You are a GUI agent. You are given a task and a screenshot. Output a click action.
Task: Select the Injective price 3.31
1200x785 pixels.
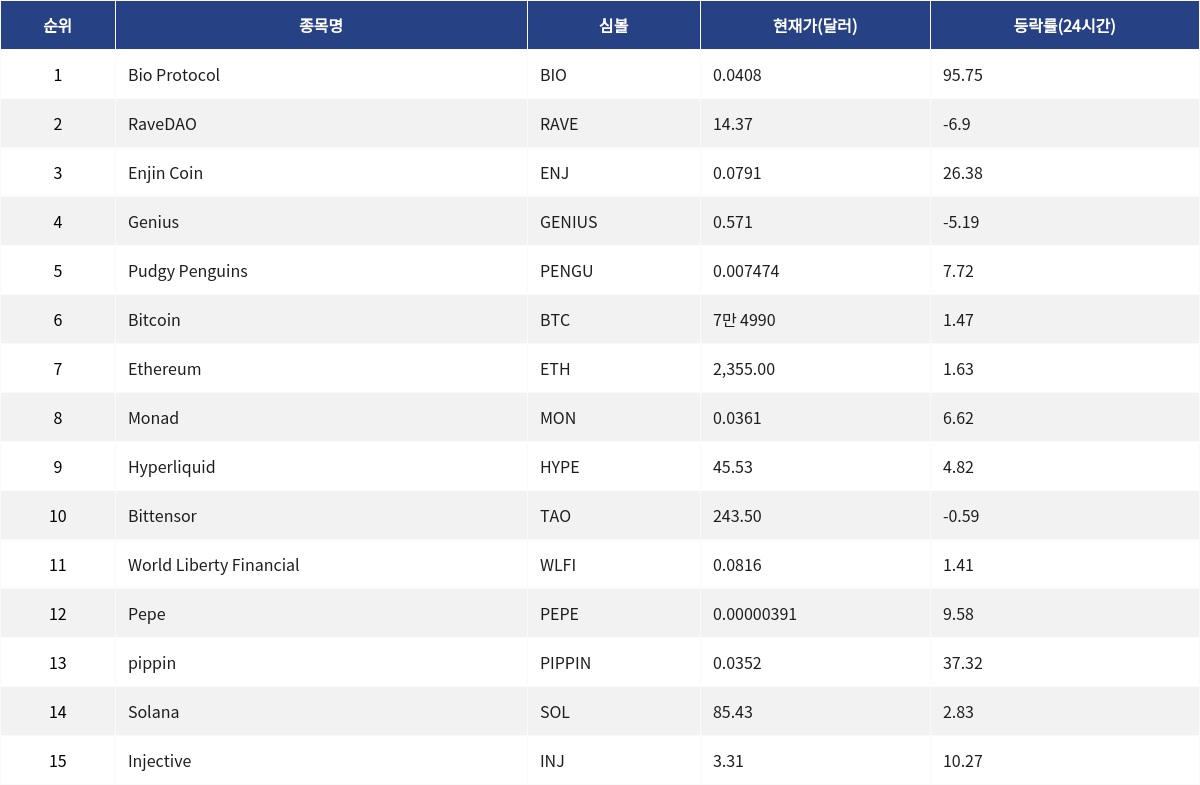pos(728,761)
